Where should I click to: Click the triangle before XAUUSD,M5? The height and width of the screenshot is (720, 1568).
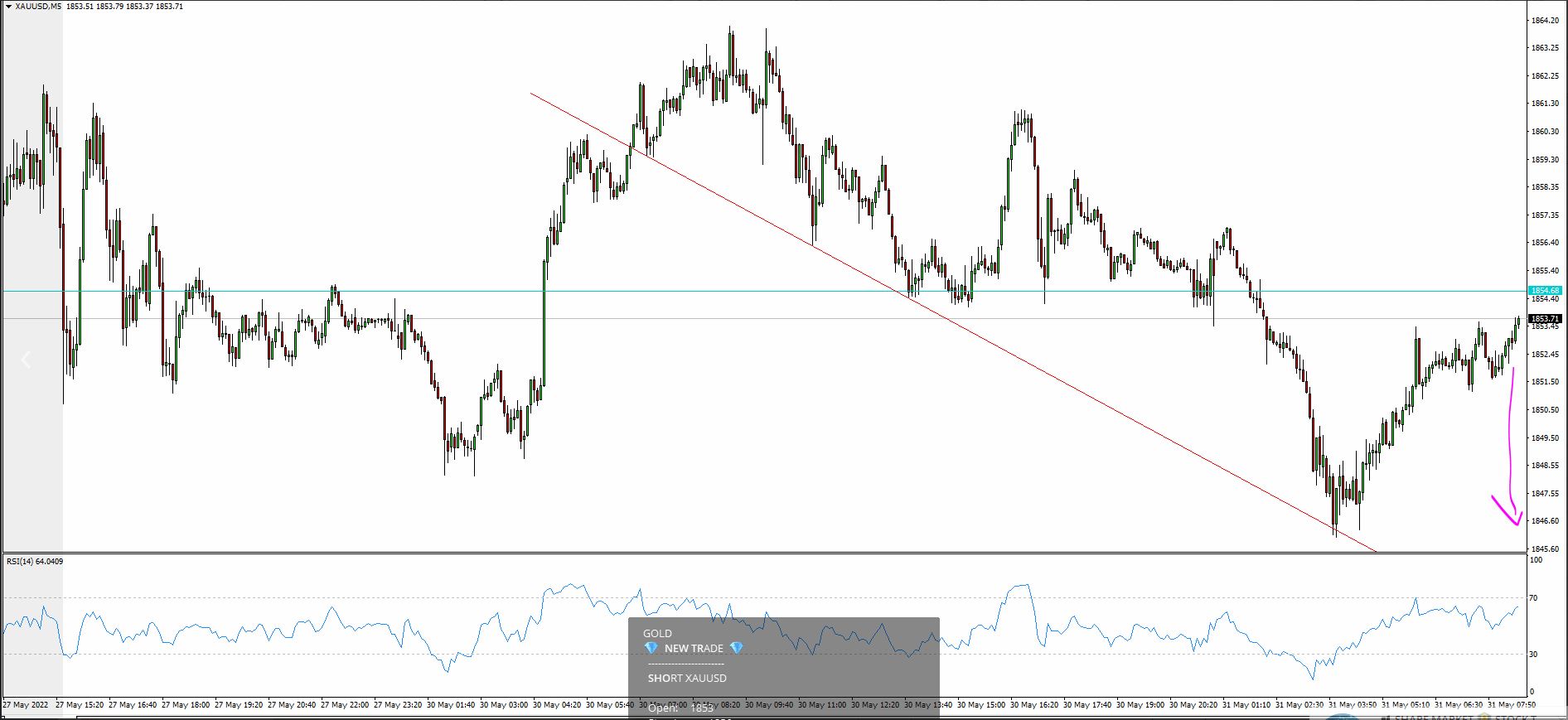8,7
